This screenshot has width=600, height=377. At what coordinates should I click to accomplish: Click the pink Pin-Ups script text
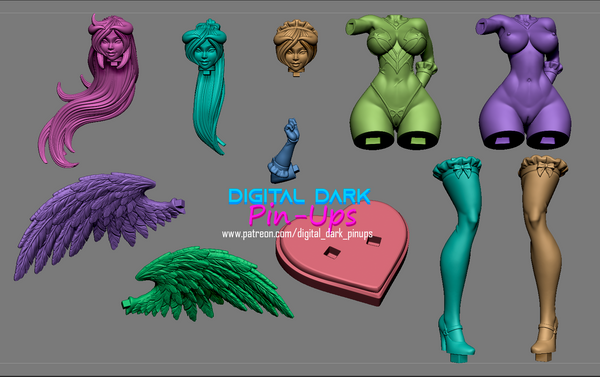pos(303,216)
